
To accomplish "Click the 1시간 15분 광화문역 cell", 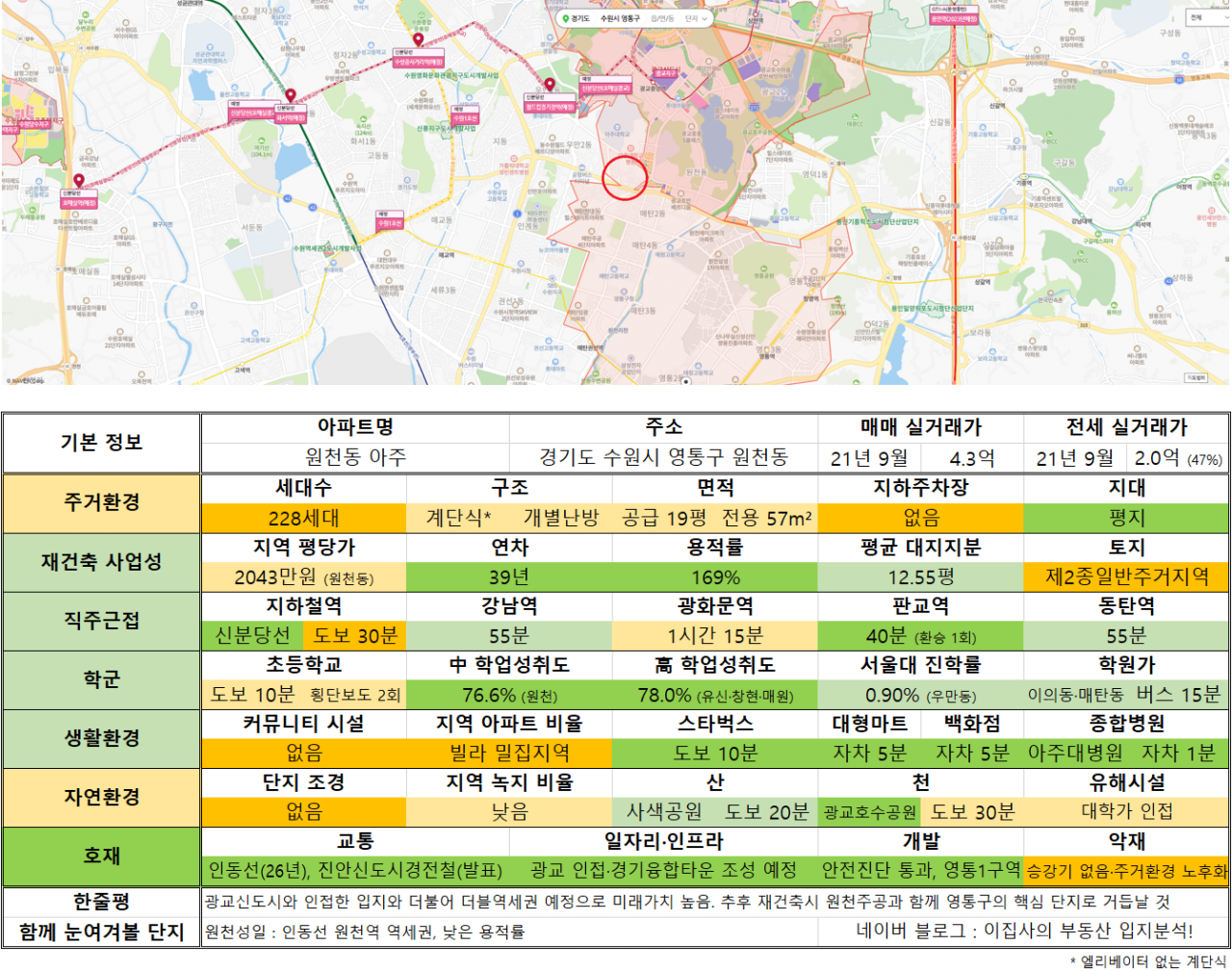I will pyautogui.click(x=715, y=636).
